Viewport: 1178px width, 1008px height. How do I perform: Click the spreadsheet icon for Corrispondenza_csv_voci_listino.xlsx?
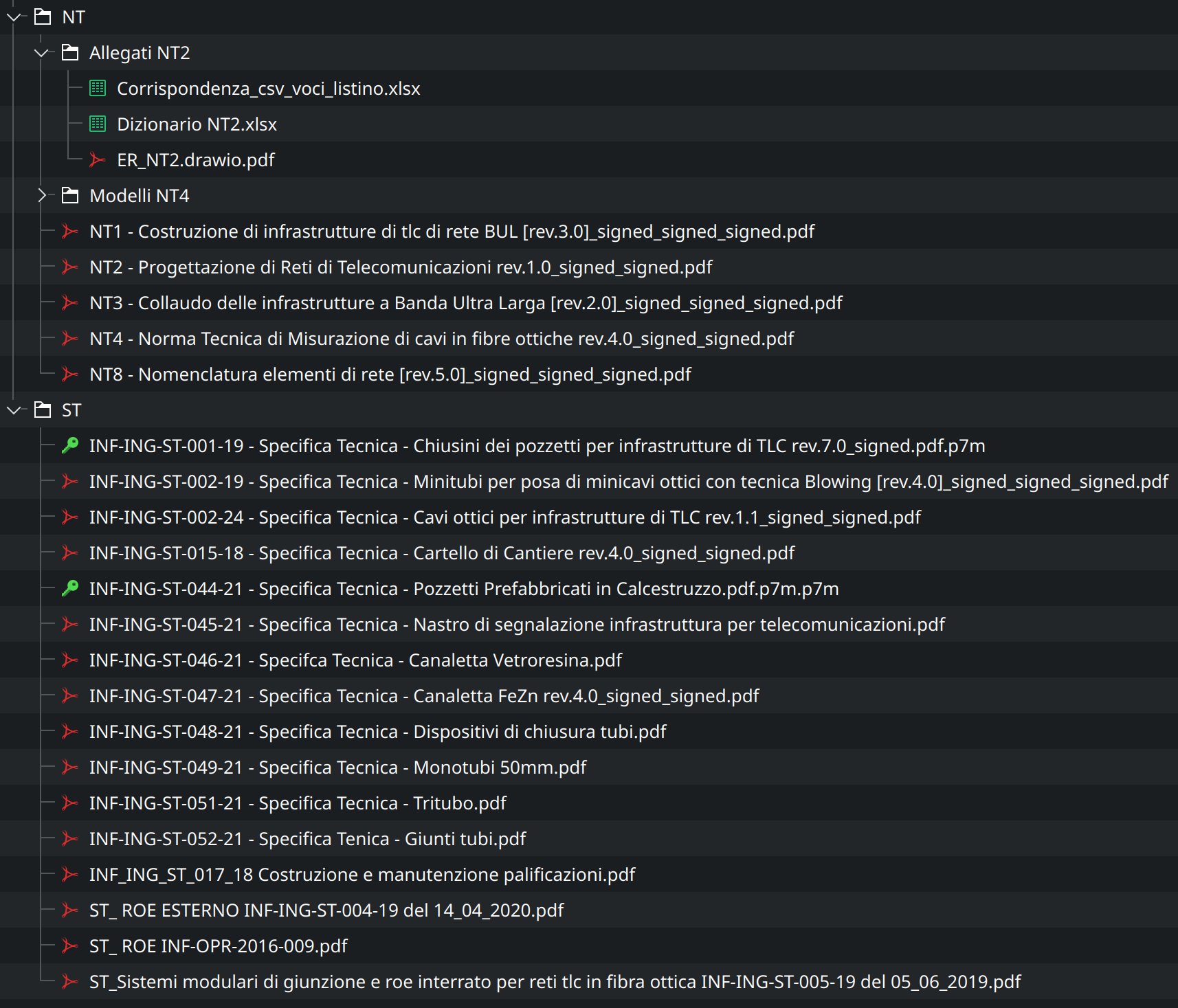(x=98, y=88)
